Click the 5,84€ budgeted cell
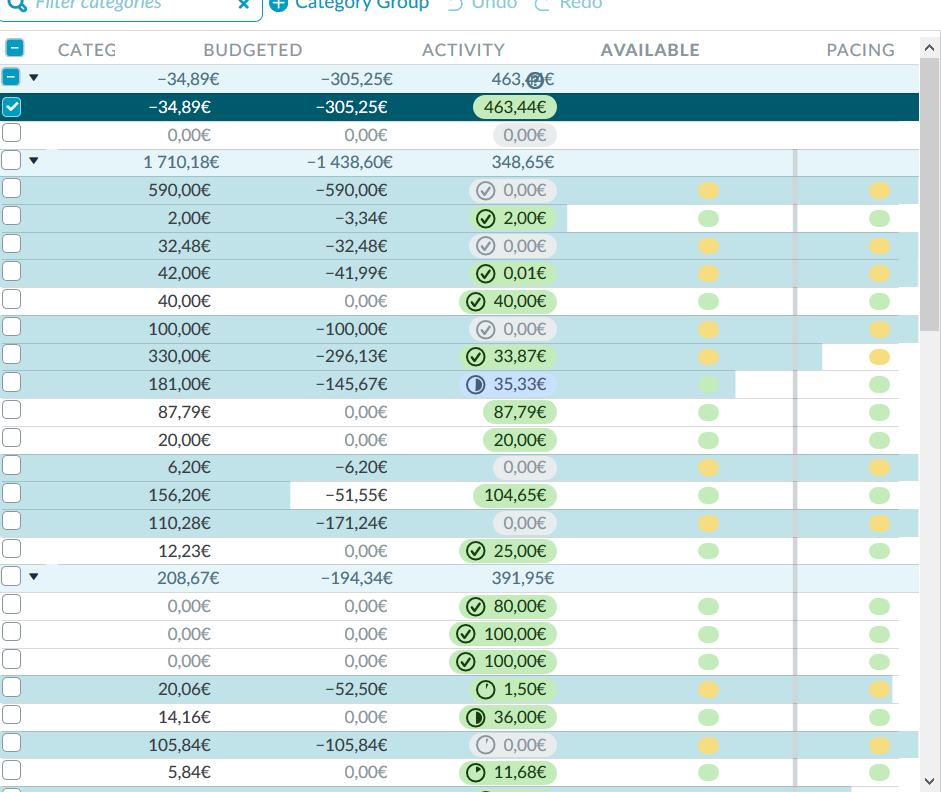This screenshot has height=792, width=941. pos(189,773)
